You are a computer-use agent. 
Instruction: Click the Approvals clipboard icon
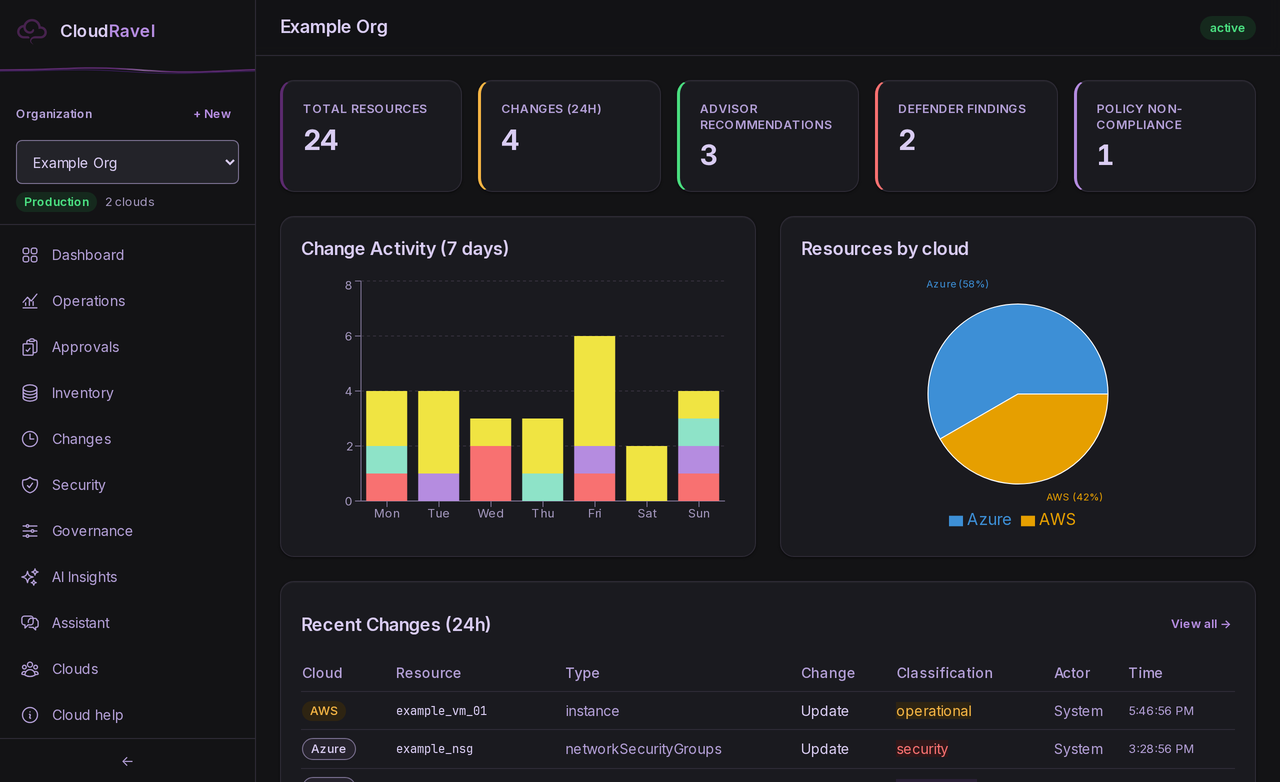pos(30,347)
